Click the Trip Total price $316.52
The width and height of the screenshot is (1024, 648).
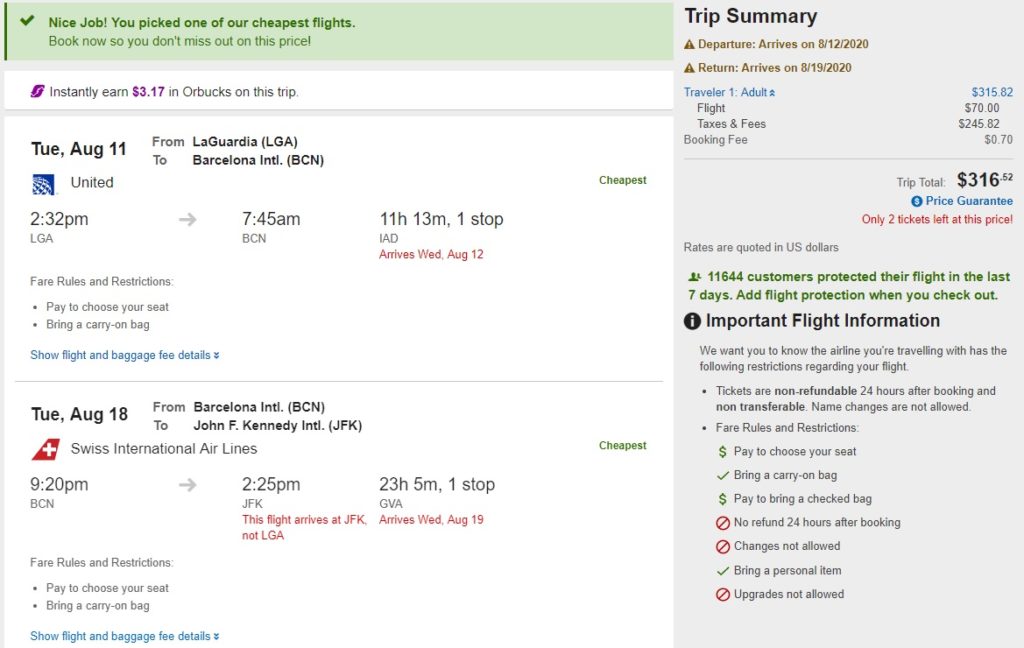[x=984, y=180]
